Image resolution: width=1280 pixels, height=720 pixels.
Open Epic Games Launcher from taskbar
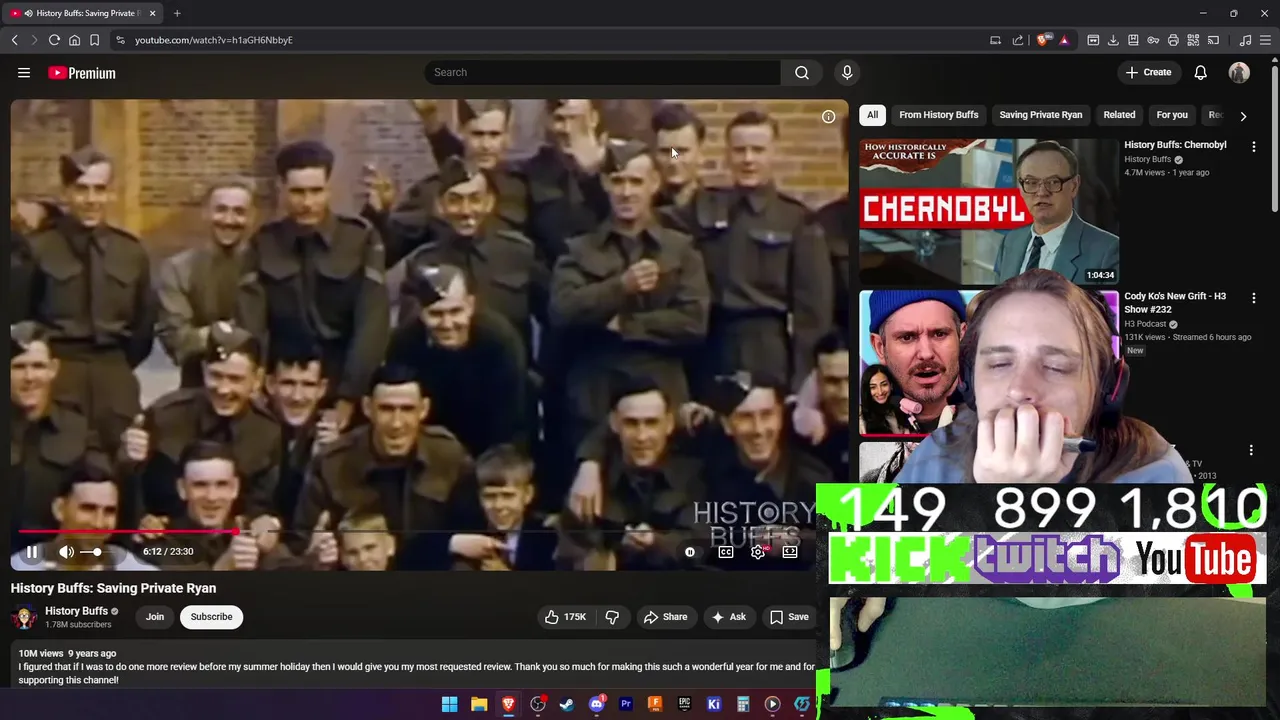(684, 704)
